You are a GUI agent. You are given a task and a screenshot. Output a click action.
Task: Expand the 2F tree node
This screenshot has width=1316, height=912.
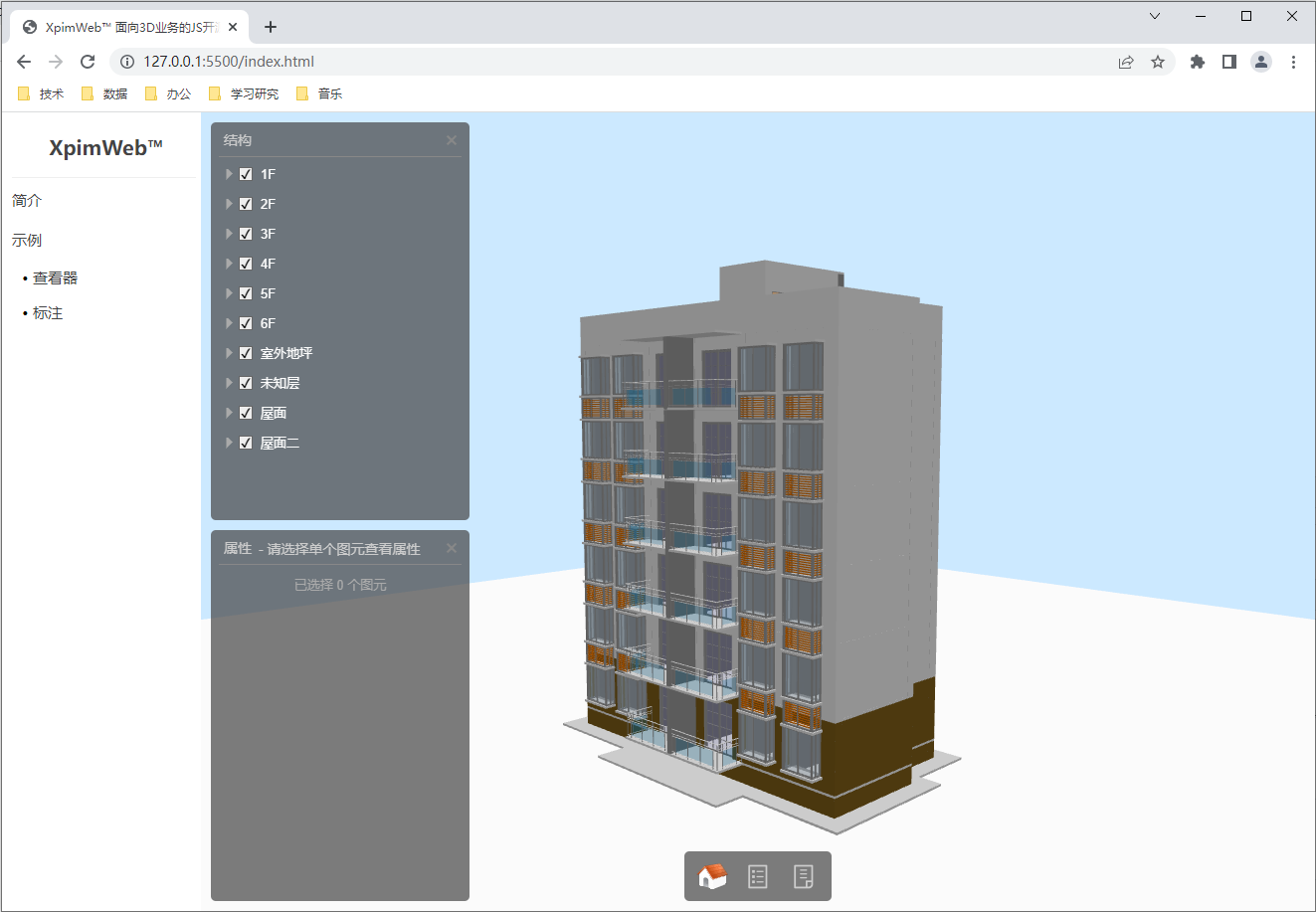(x=229, y=203)
